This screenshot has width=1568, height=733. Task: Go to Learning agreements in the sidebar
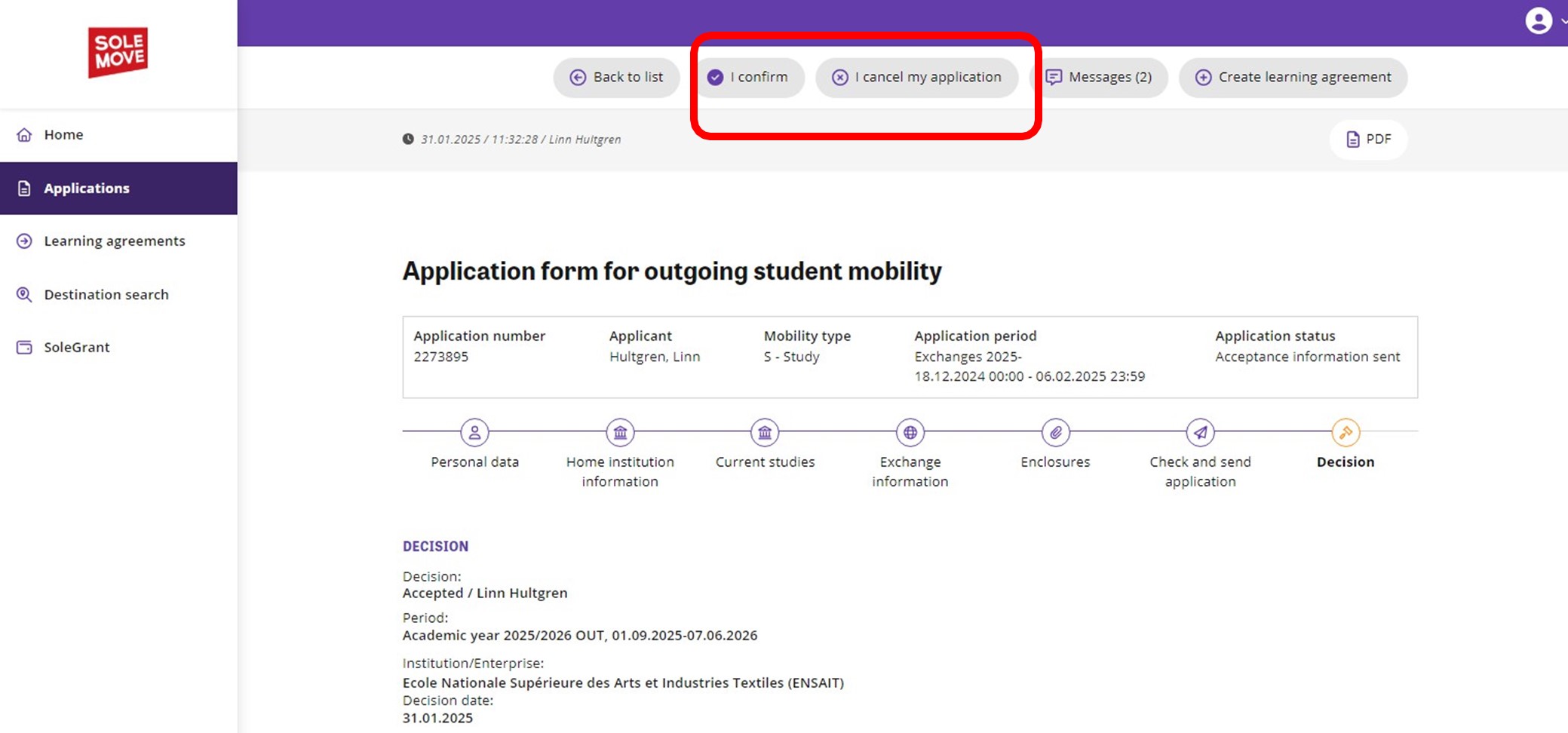(114, 241)
